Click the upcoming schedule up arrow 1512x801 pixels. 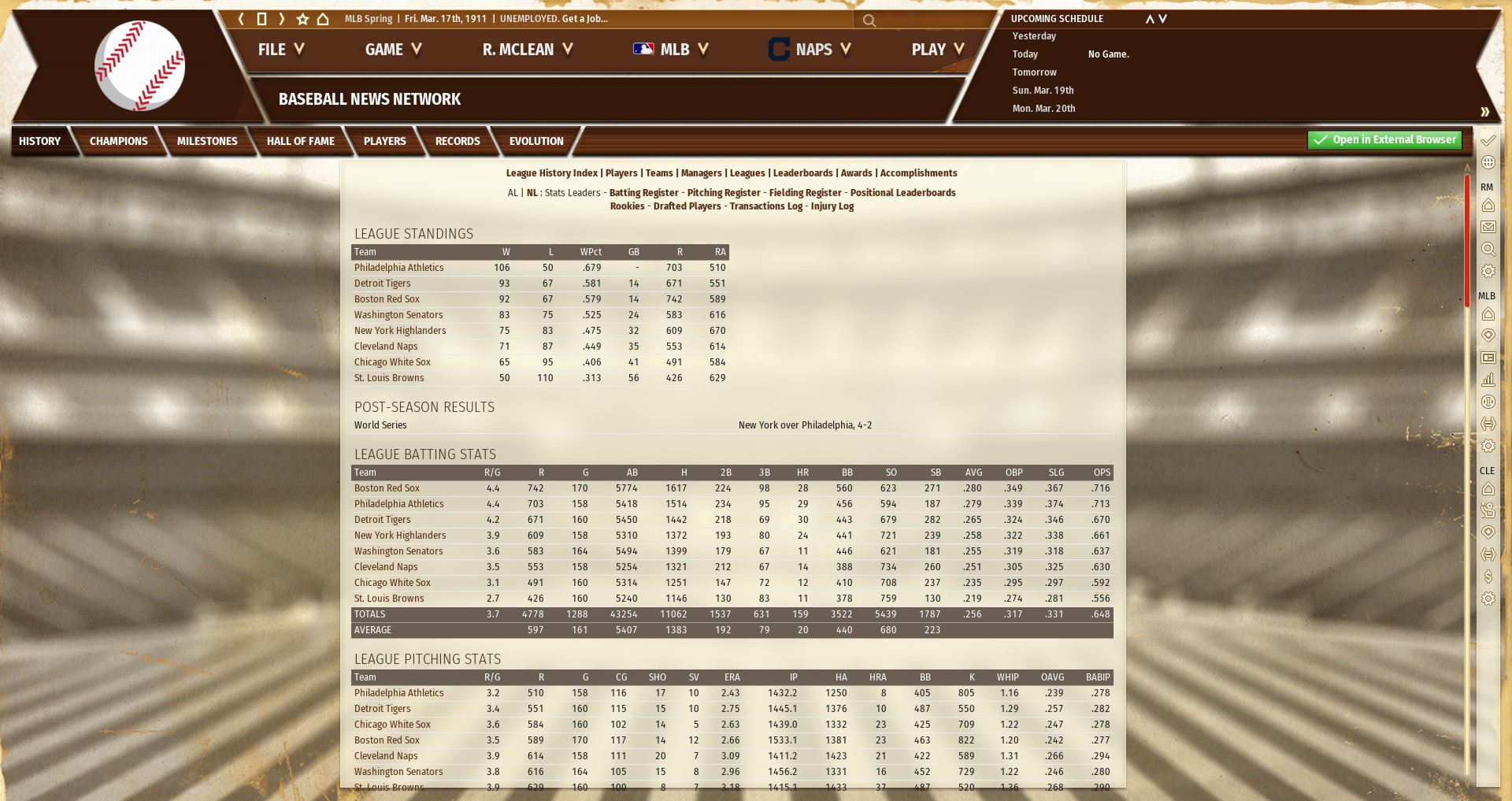click(1150, 19)
